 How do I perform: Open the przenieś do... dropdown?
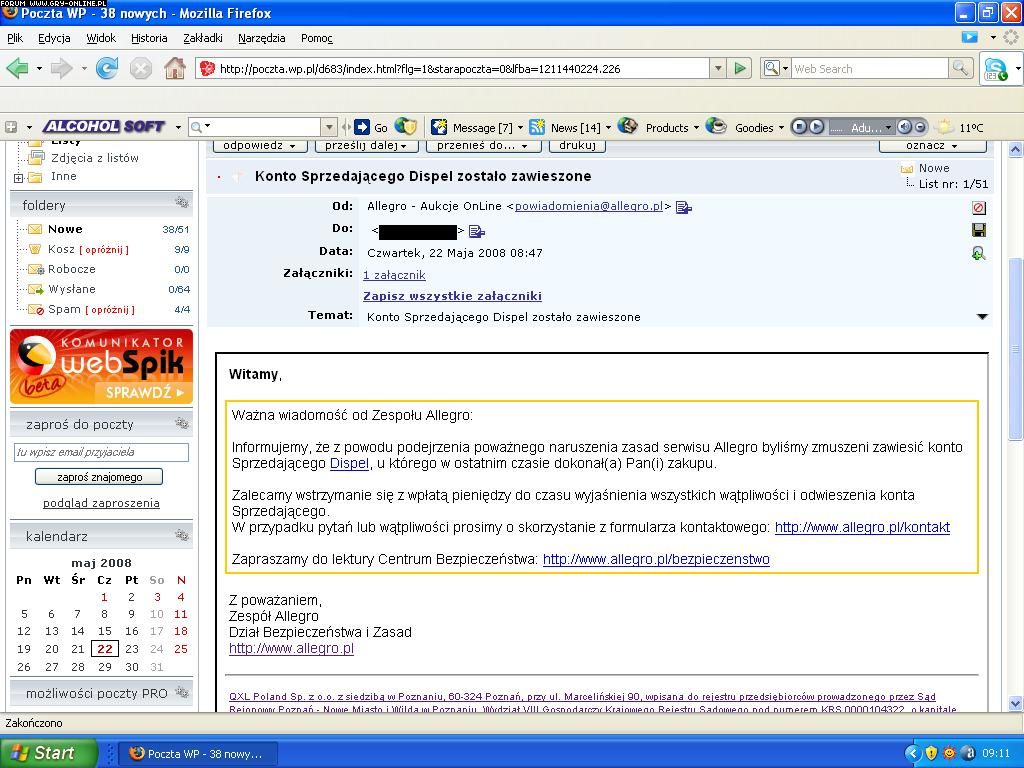pos(483,146)
